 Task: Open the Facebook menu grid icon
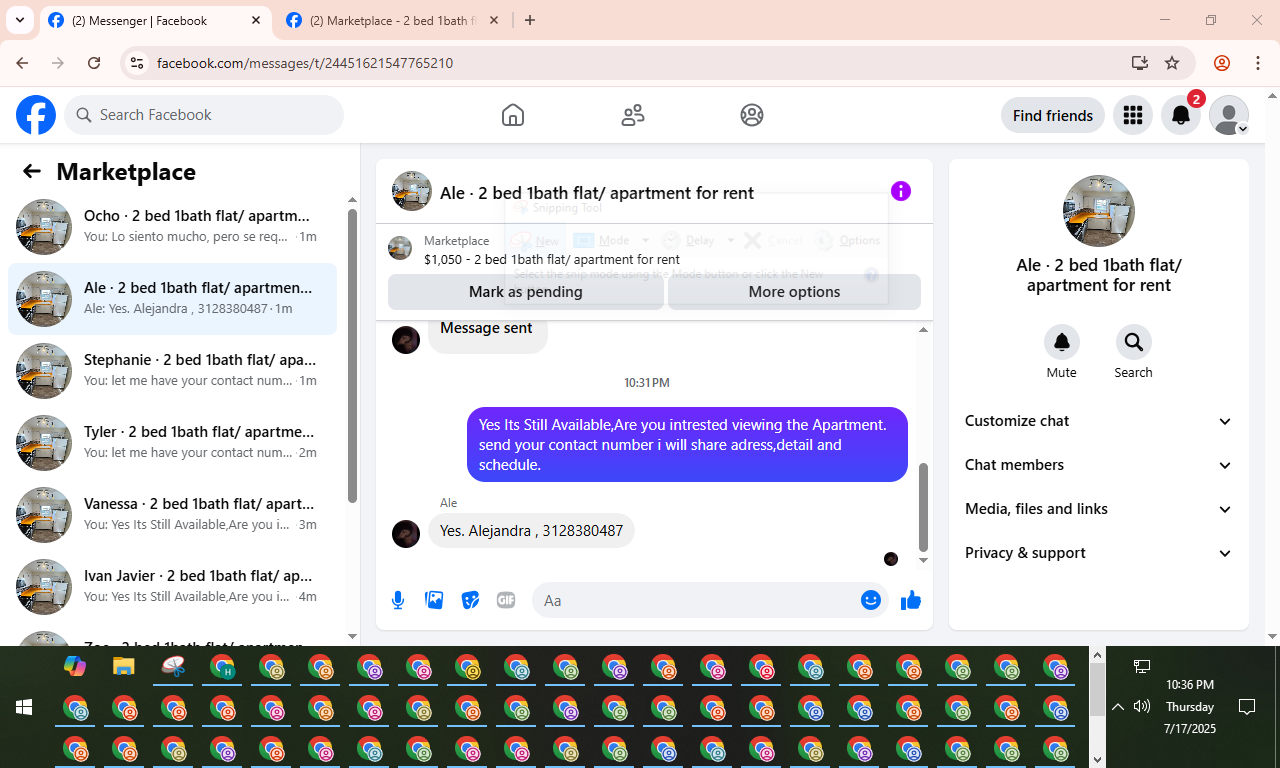click(1133, 115)
